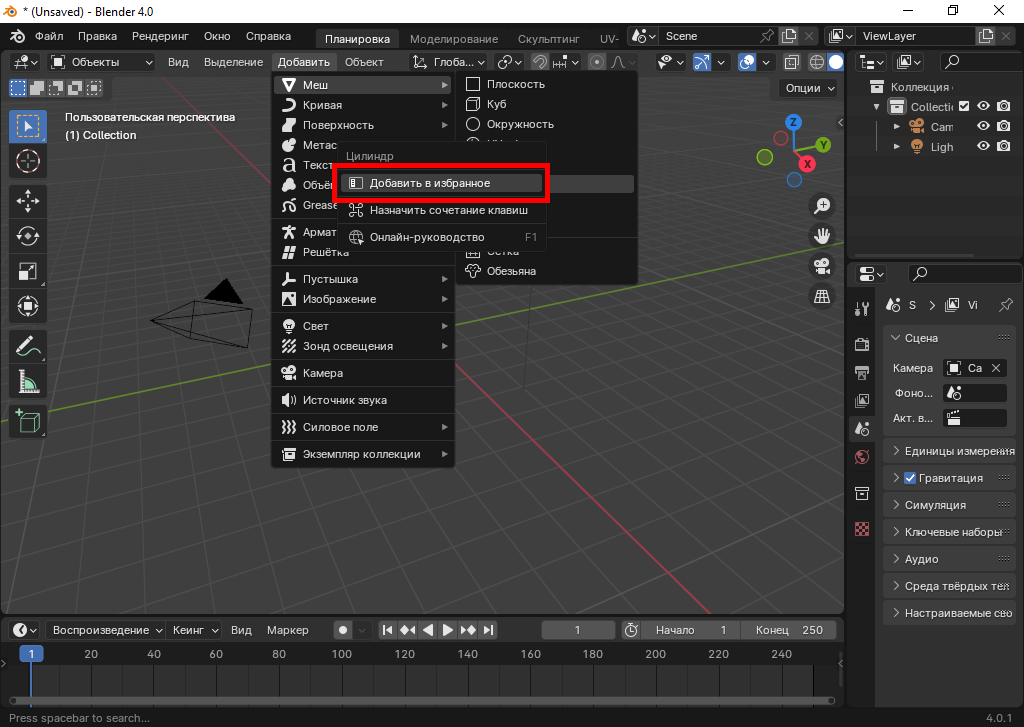Expand the Units (Единицы измерения) panel
1024x727 pixels.
click(949, 451)
